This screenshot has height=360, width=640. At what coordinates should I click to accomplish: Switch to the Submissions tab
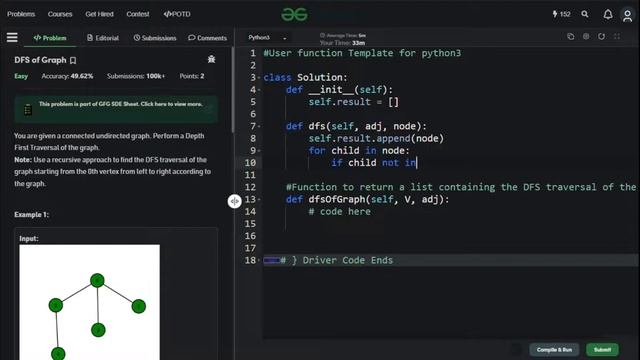[155, 38]
